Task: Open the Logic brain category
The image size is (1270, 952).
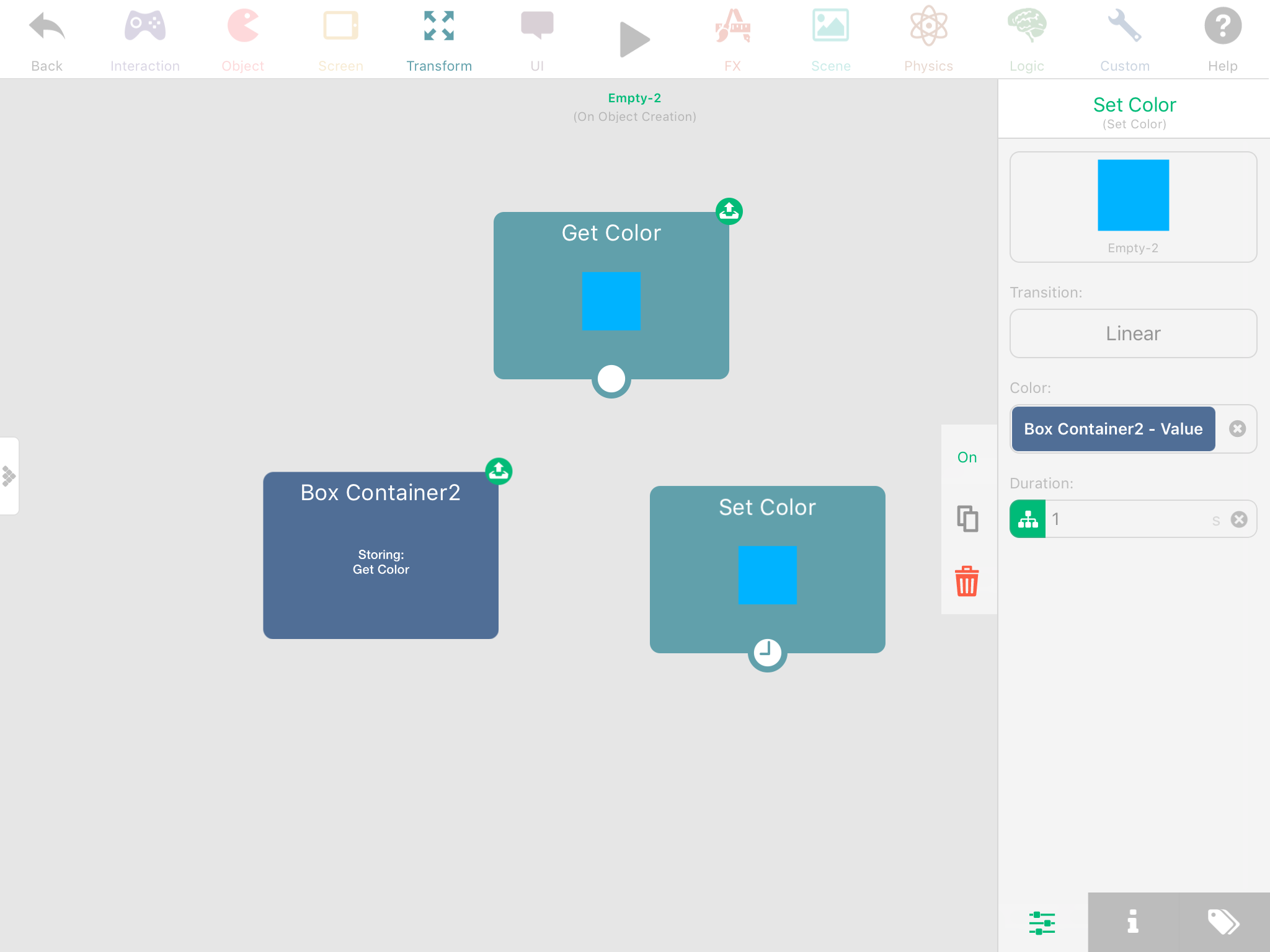Action: coord(1026,28)
